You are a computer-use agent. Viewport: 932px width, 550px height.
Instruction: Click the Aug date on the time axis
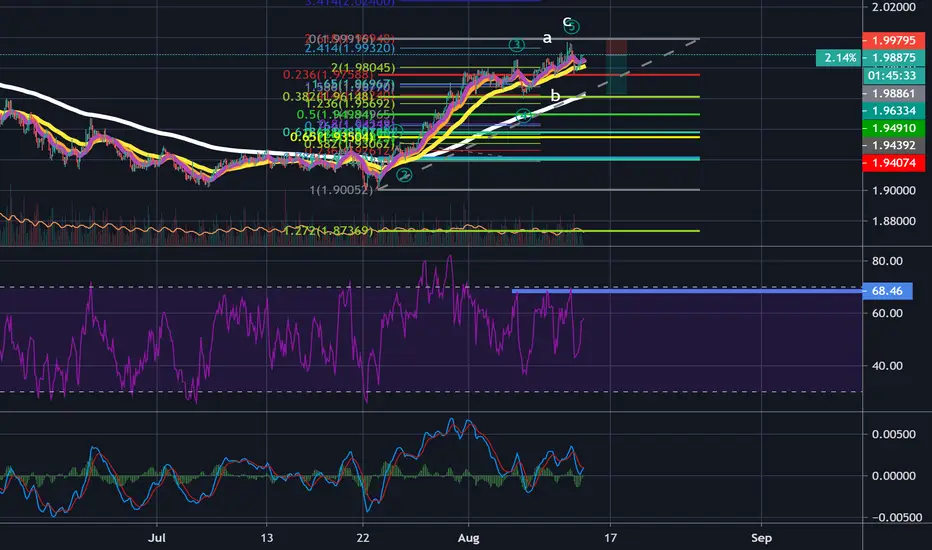(x=468, y=538)
